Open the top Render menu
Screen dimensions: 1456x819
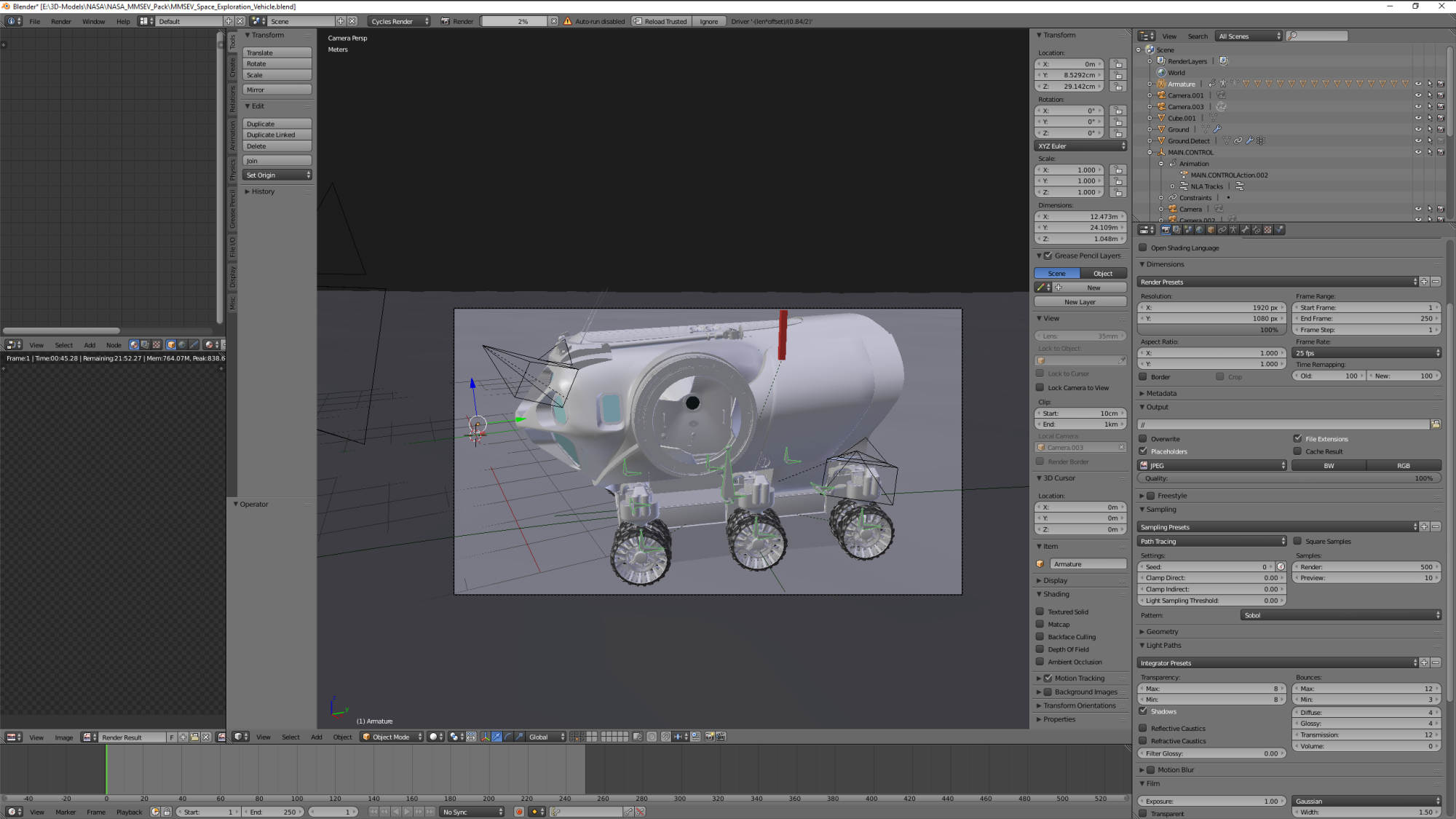pyautogui.click(x=61, y=21)
